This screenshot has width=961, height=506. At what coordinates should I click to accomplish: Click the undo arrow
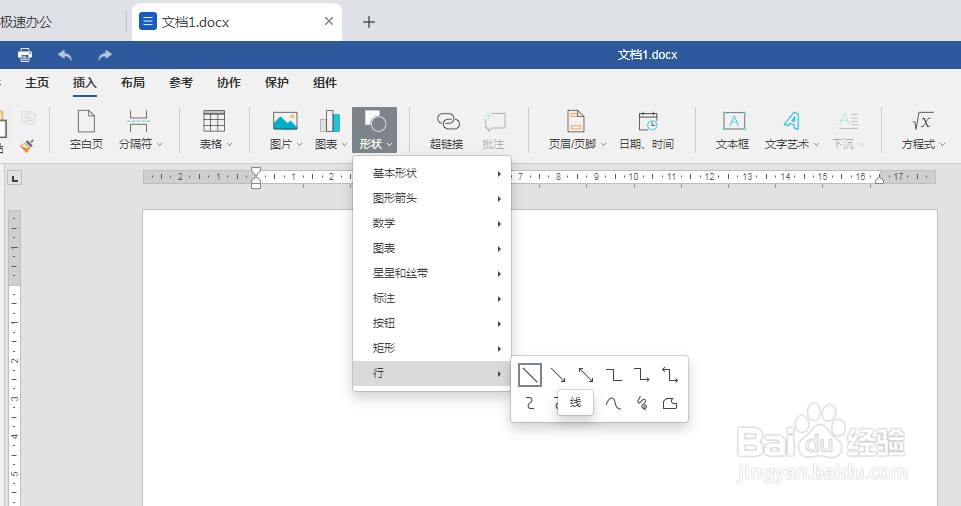click(65, 55)
